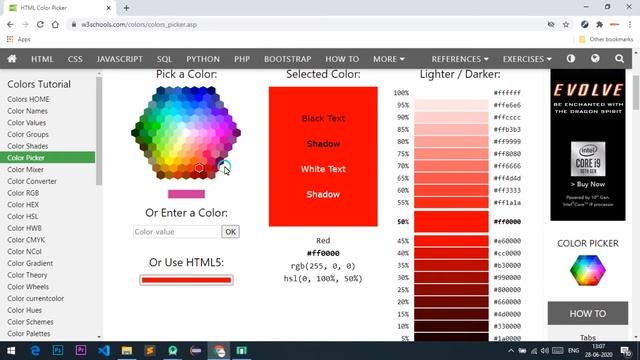Image resolution: width=640 pixels, height=360 pixels.
Task: Click Buy Now in the Evolve ad
Action: click(588, 184)
